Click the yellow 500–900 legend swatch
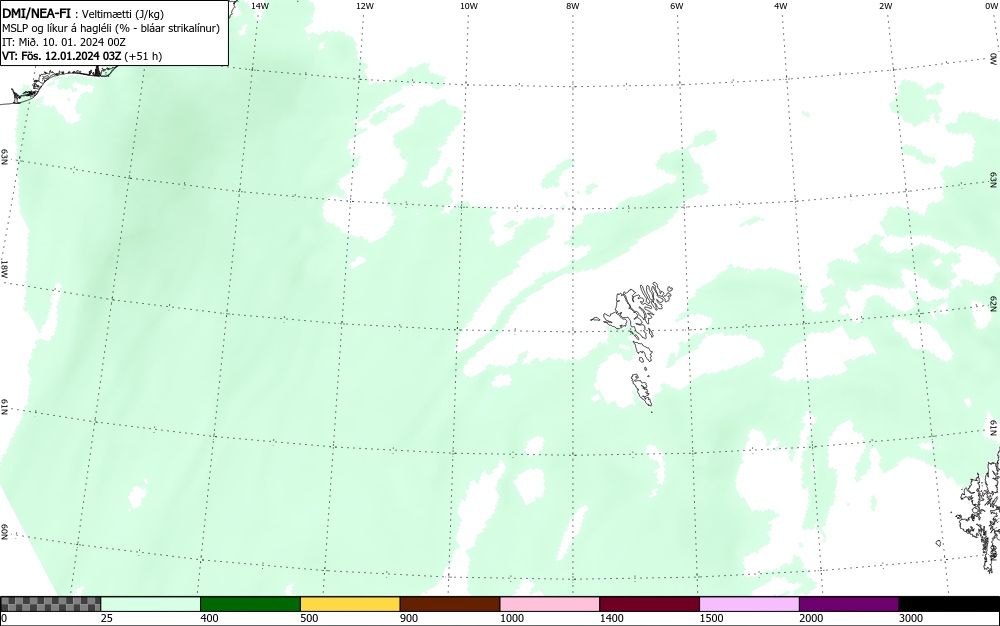Viewport: 1000px width, 626px height. (x=350, y=604)
